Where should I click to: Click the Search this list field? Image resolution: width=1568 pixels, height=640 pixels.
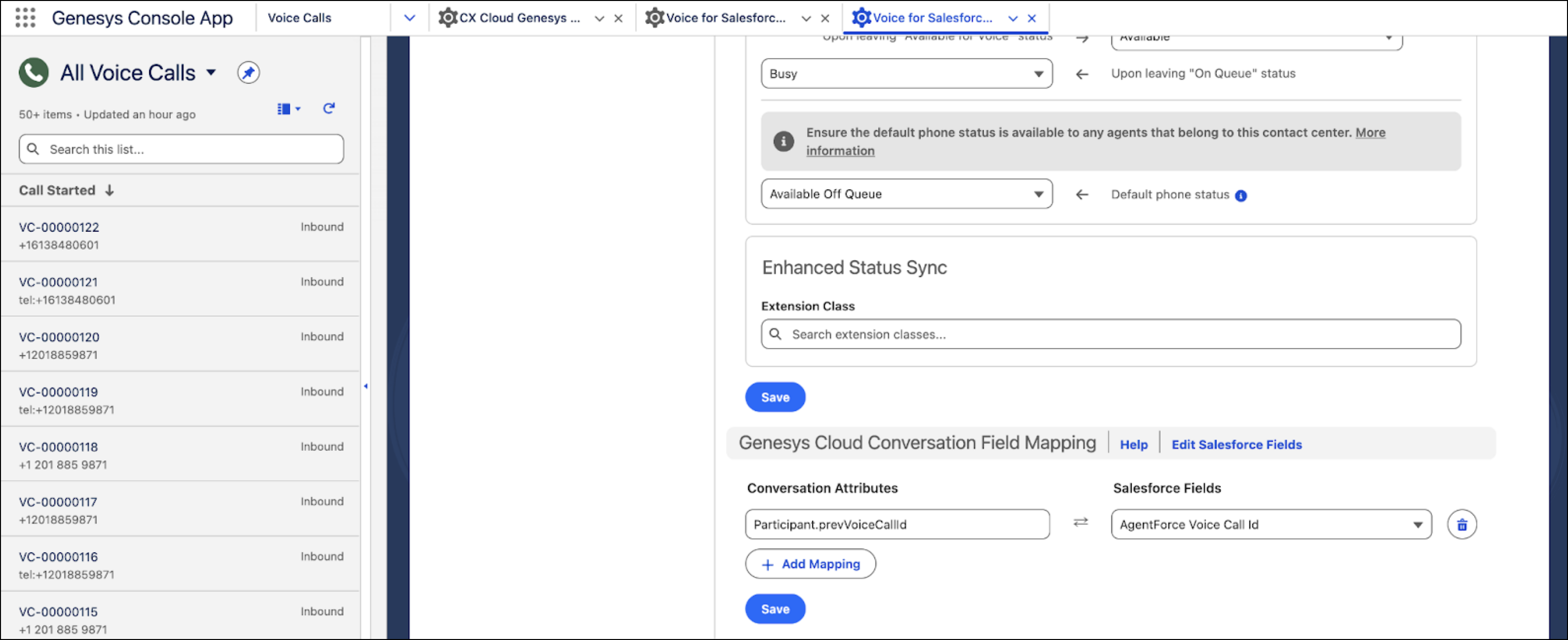tap(181, 149)
